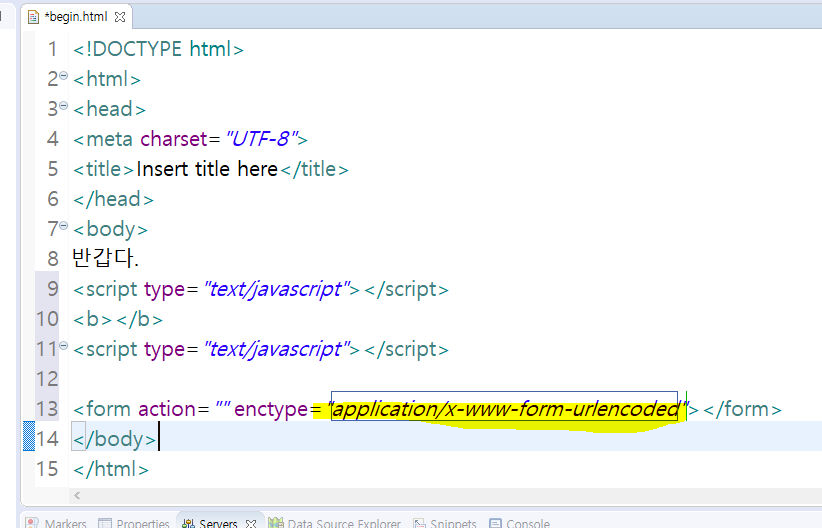Close the begin.html editor tab

[x=120, y=17]
